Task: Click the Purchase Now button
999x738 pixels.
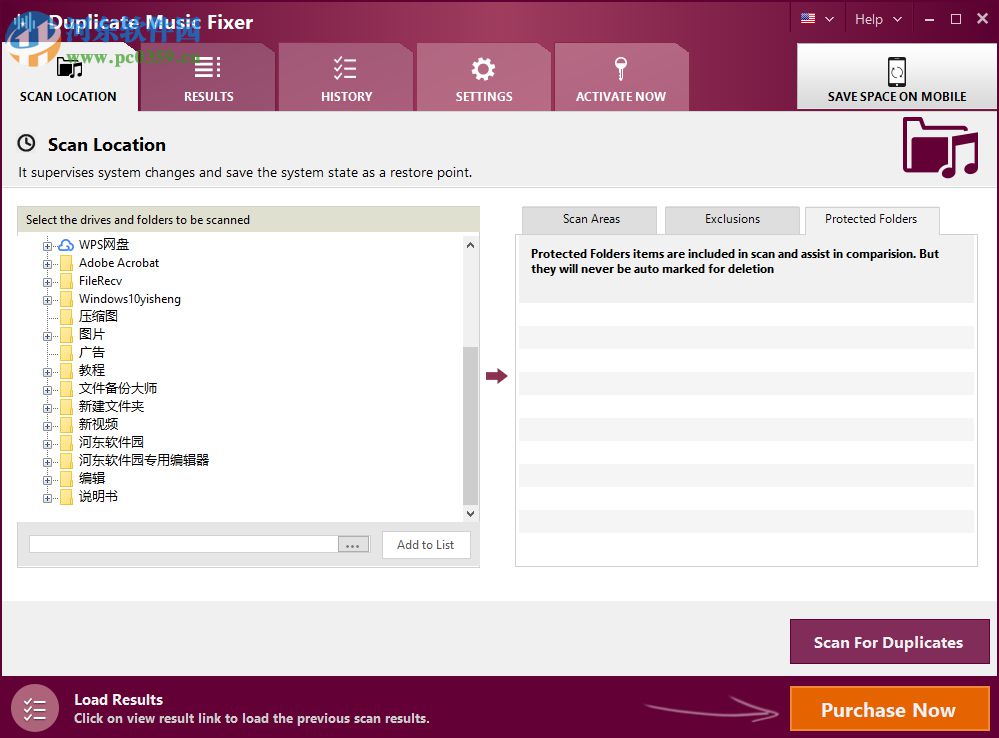Action: click(889, 709)
